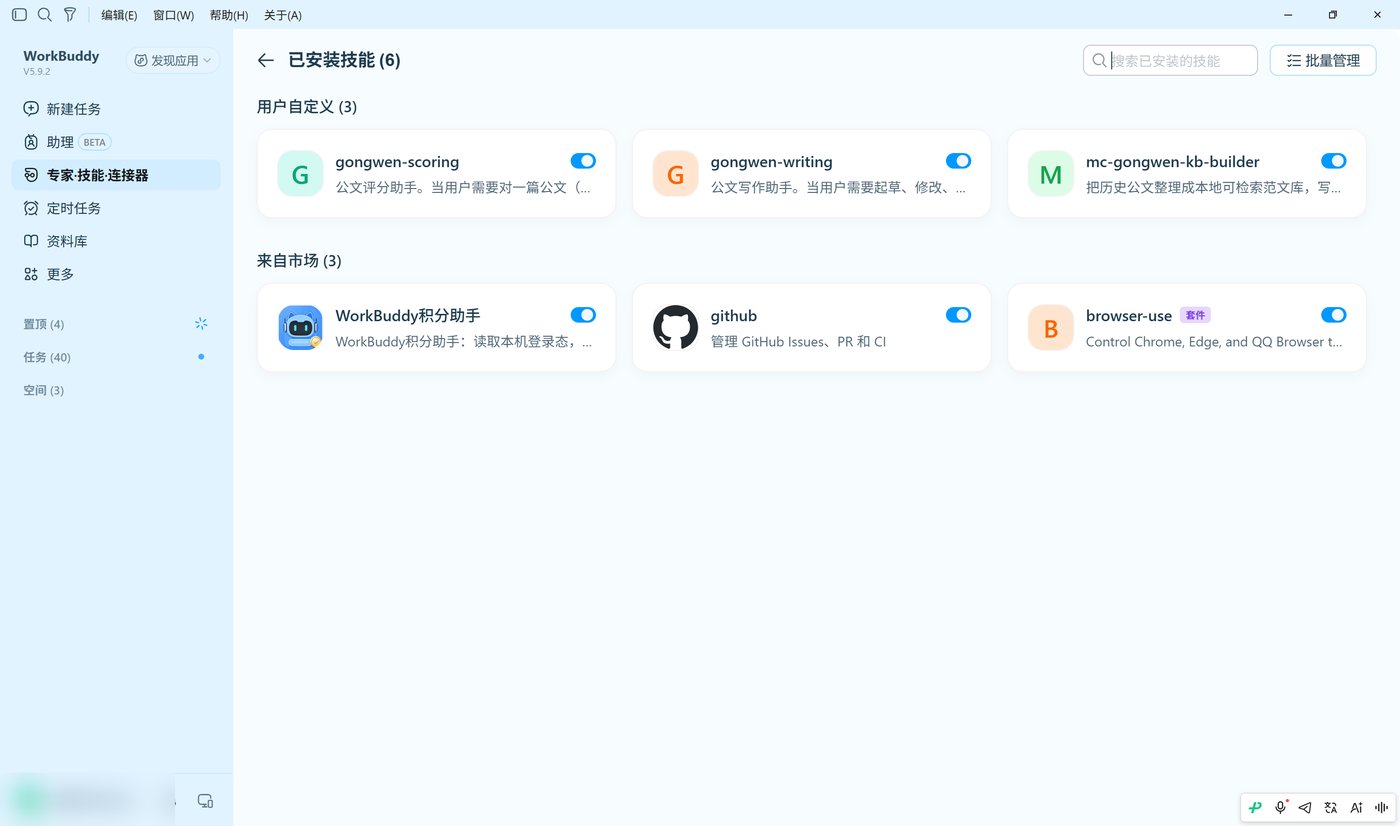Expand the 空间 (3) section
1400x826 pixels.
pos(44,390)
